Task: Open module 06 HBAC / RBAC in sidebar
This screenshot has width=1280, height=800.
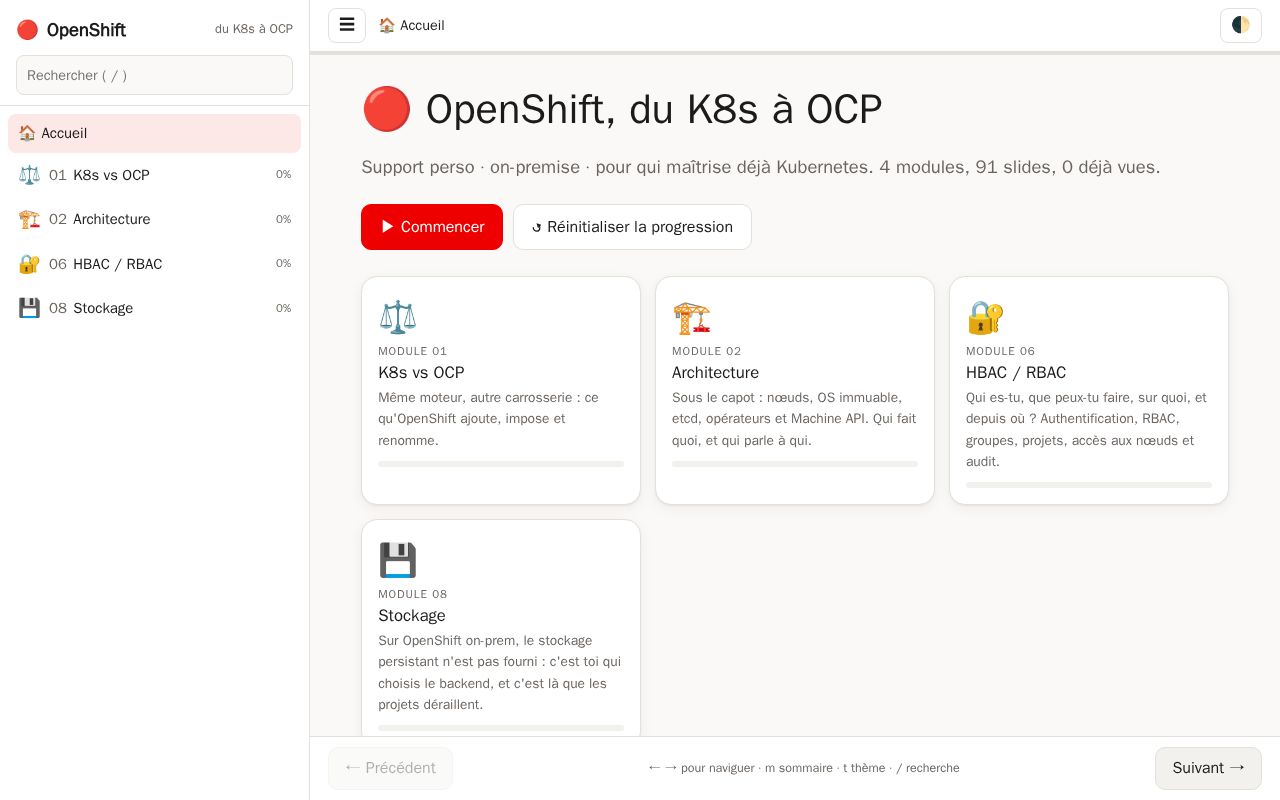Action: (154, 264)
